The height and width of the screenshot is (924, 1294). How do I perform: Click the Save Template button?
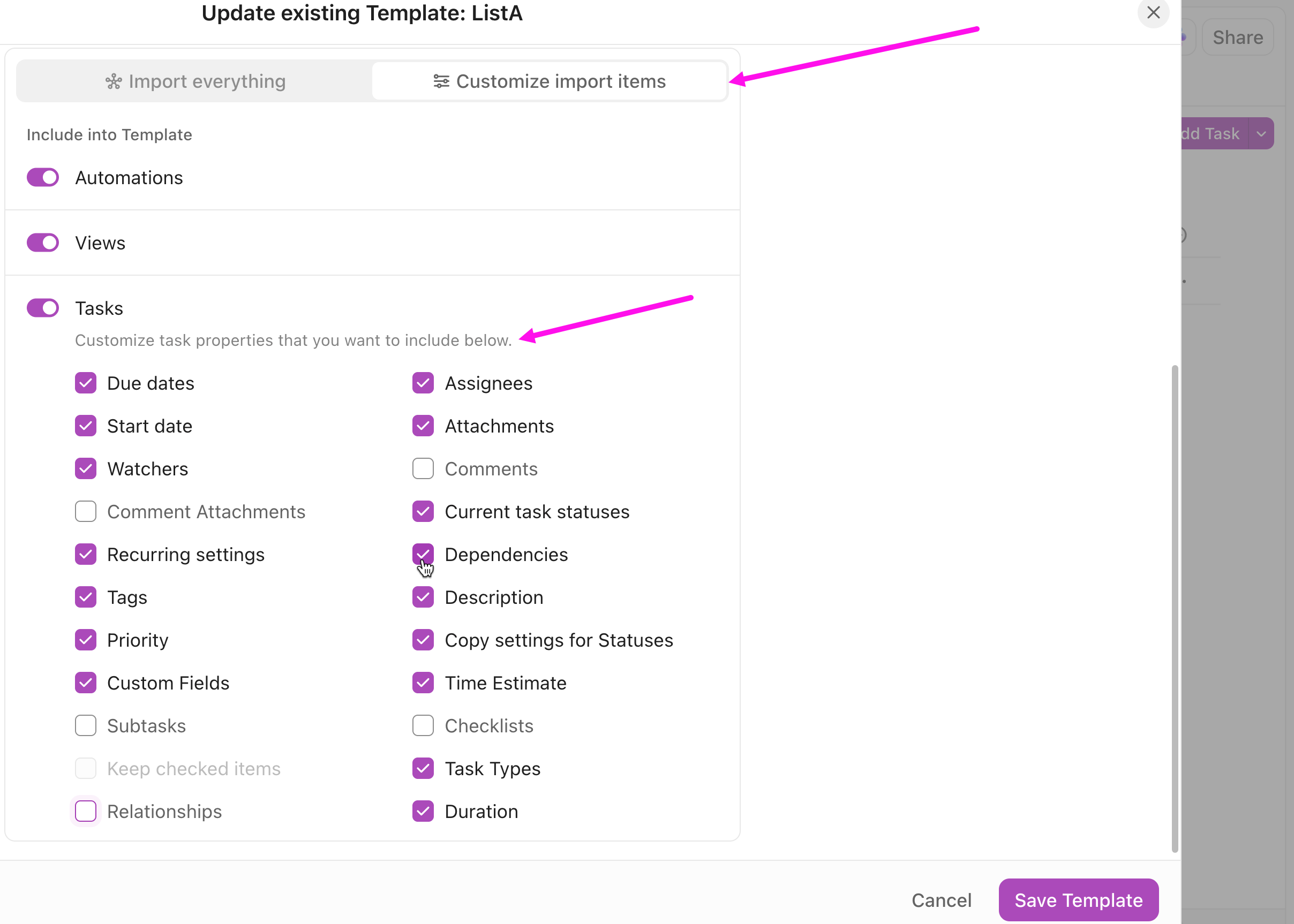click(1078, 899)
